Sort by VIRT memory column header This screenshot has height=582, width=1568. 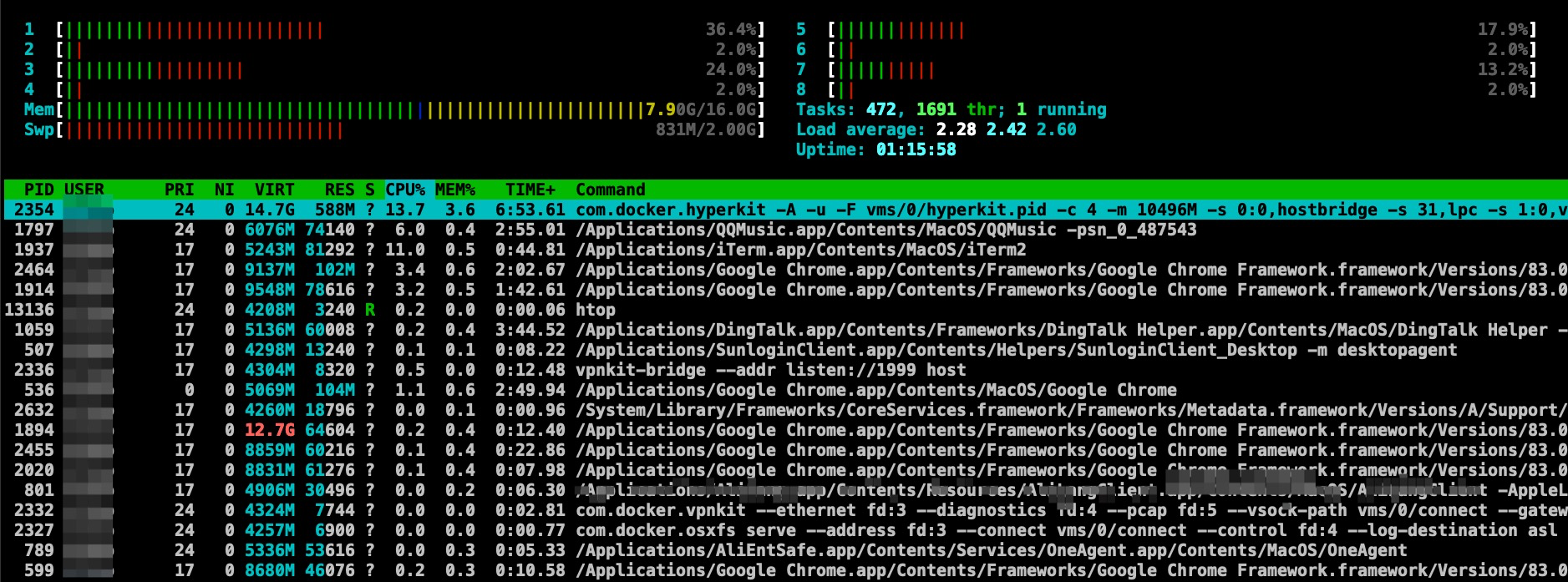274,190
